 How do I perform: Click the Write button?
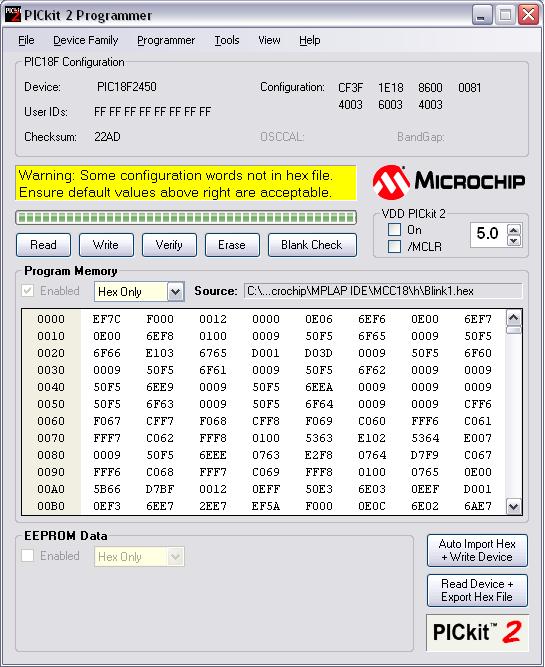(106, 245)
